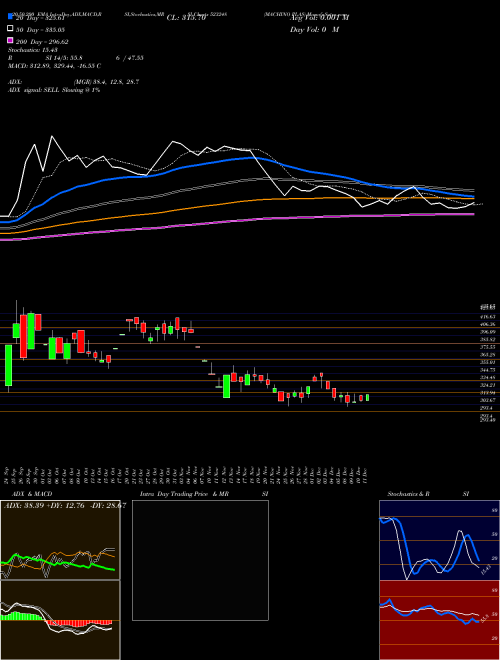Click the MACD values line
The height and width of the screenshot is (660, 500).
(x=54, y=66)
